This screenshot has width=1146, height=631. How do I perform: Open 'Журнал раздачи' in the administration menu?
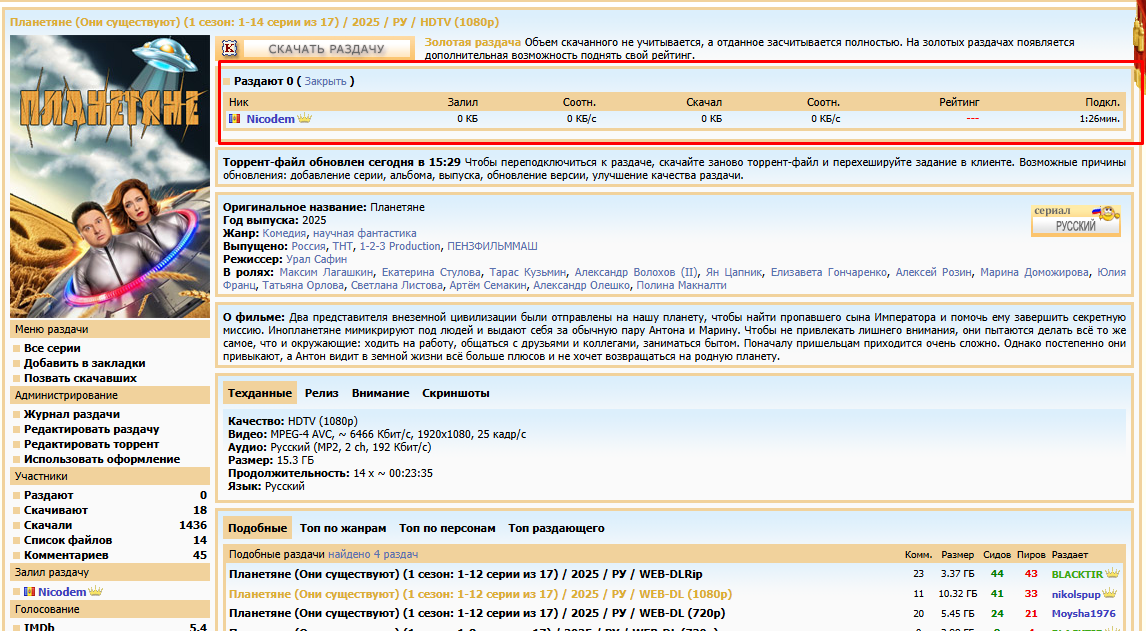72,414
